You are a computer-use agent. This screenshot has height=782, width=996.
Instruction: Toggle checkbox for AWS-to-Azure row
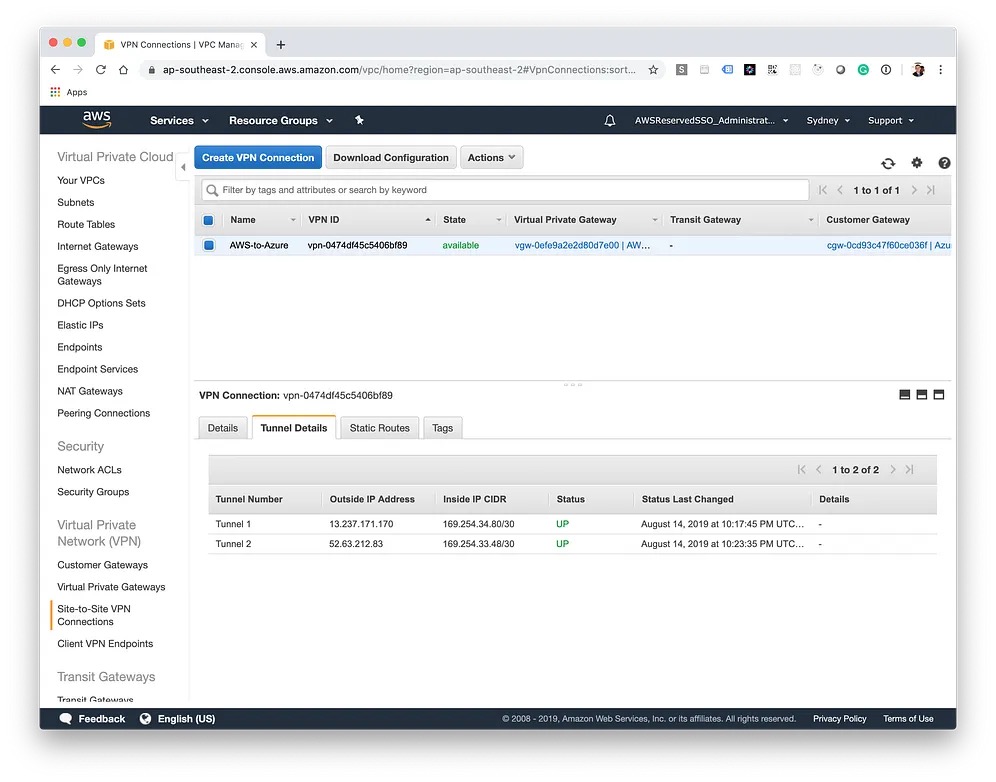pyautogui.click(x=209, y=245)
